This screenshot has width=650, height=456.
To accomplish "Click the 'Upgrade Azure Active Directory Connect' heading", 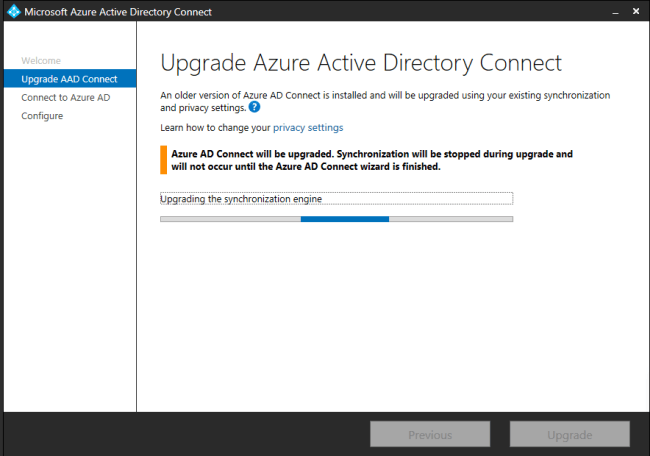I will pyautogui.click(x=361, y=63).
